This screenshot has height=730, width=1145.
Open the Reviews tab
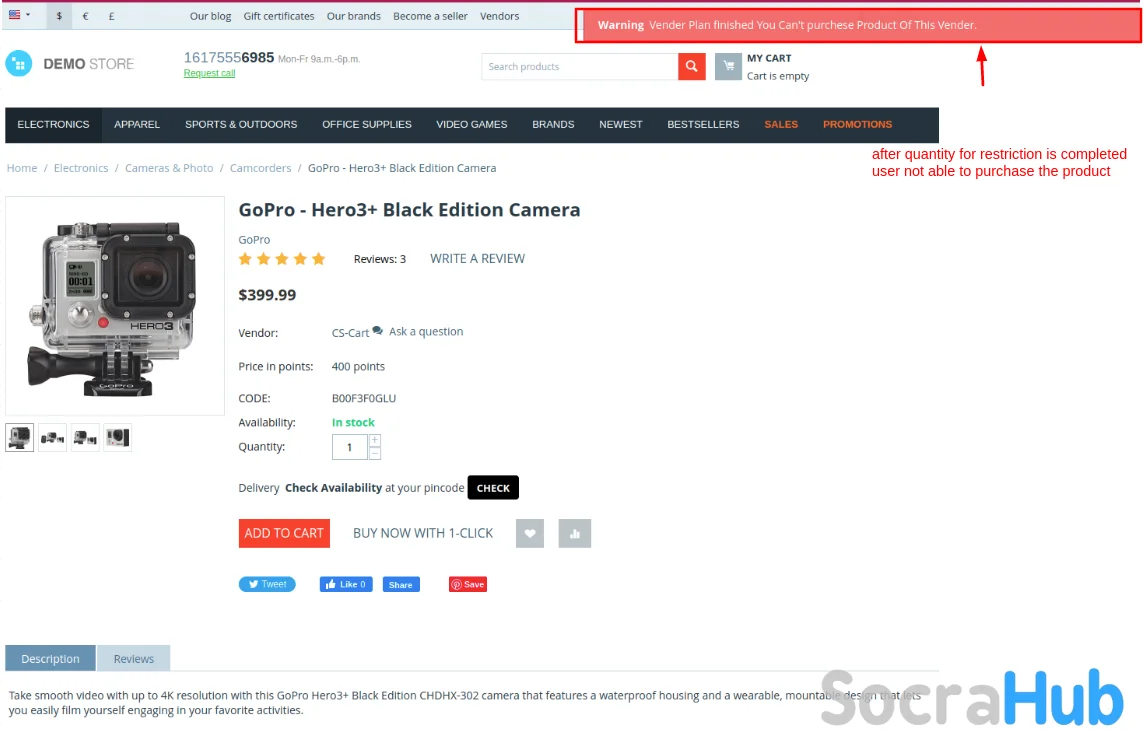point(134,658)
